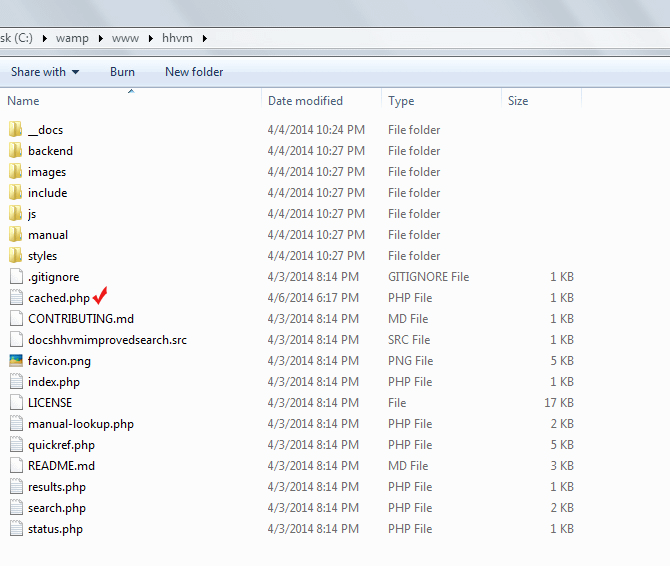Click the LICENSE file icon
670x566 pixels.
click(16, 402)
